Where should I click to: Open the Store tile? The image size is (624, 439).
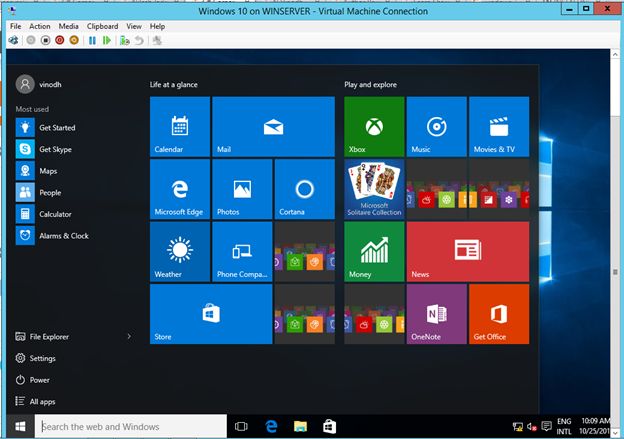[211, 314]
